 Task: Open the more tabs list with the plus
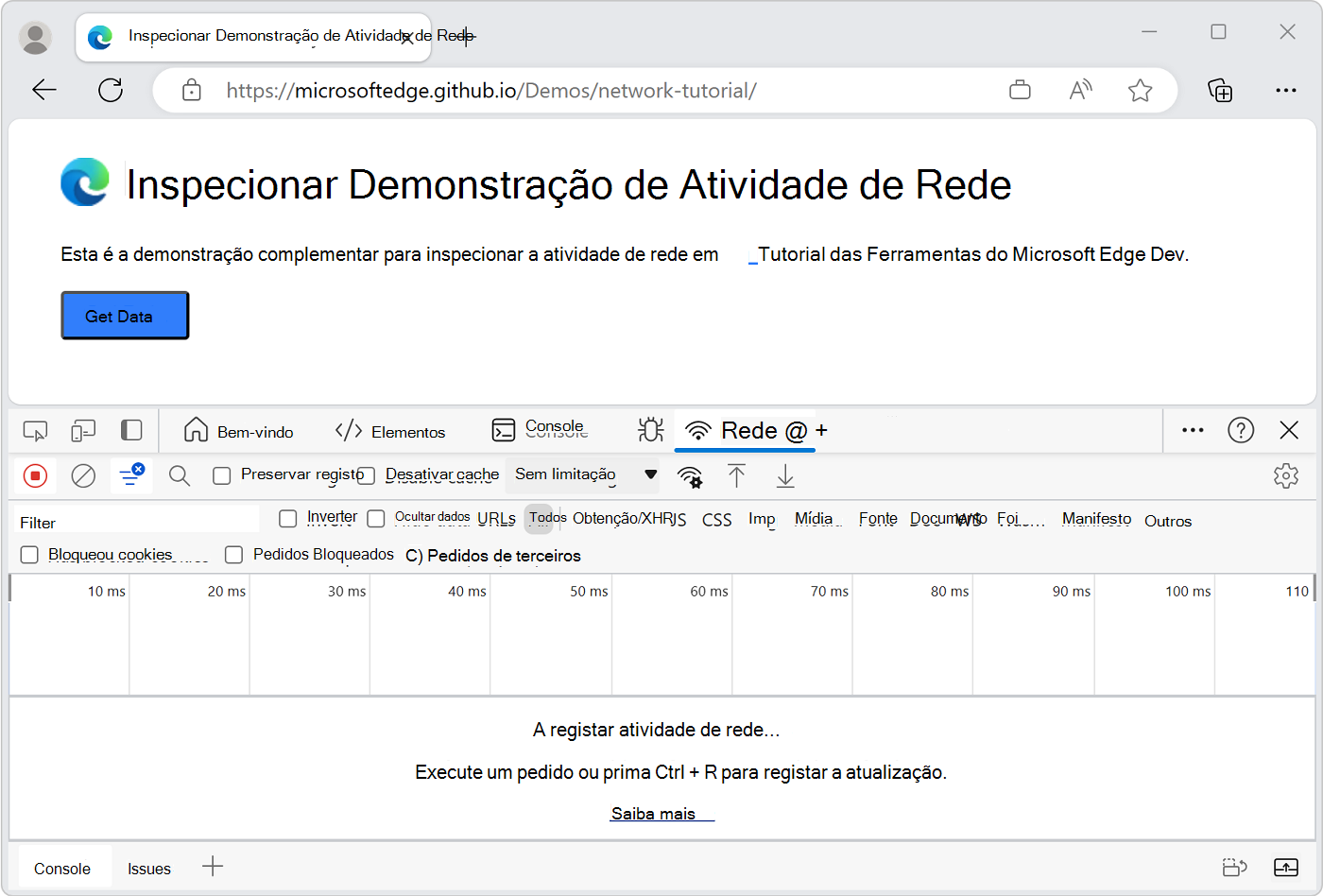(x=823, y=430)
